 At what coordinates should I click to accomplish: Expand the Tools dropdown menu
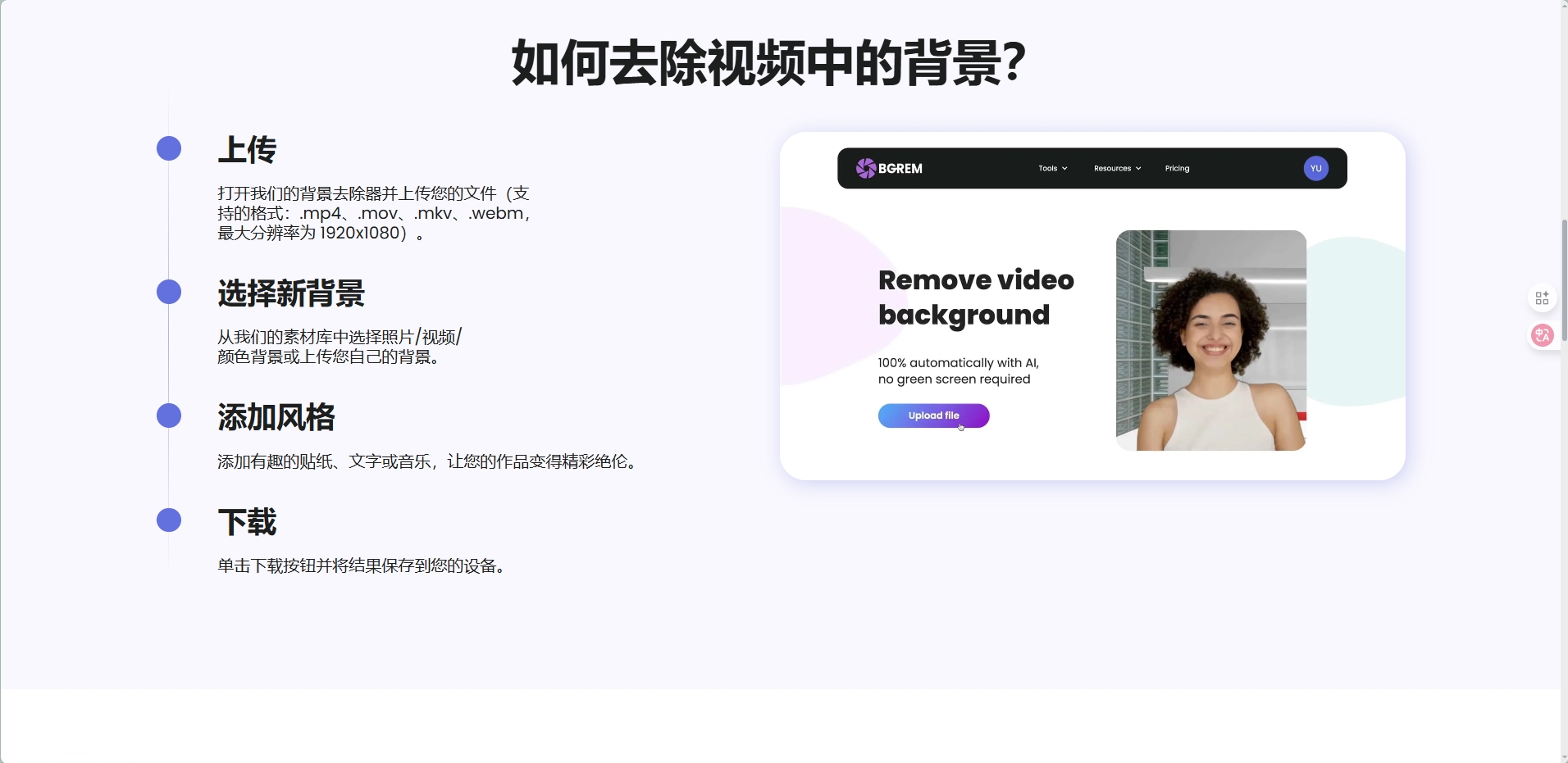point(1052,168)
